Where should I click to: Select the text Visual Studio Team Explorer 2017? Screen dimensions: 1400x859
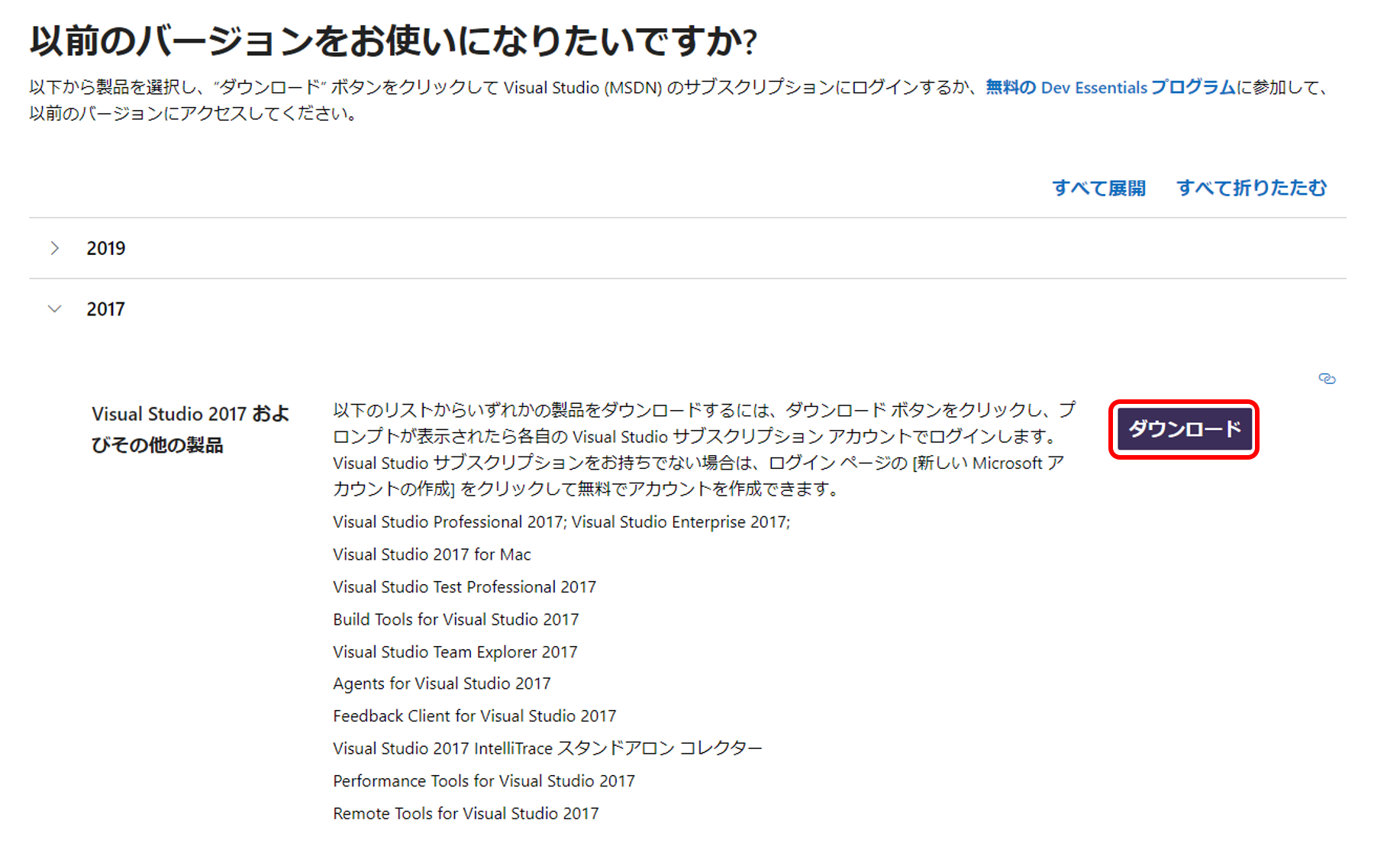tap(455, 652)
